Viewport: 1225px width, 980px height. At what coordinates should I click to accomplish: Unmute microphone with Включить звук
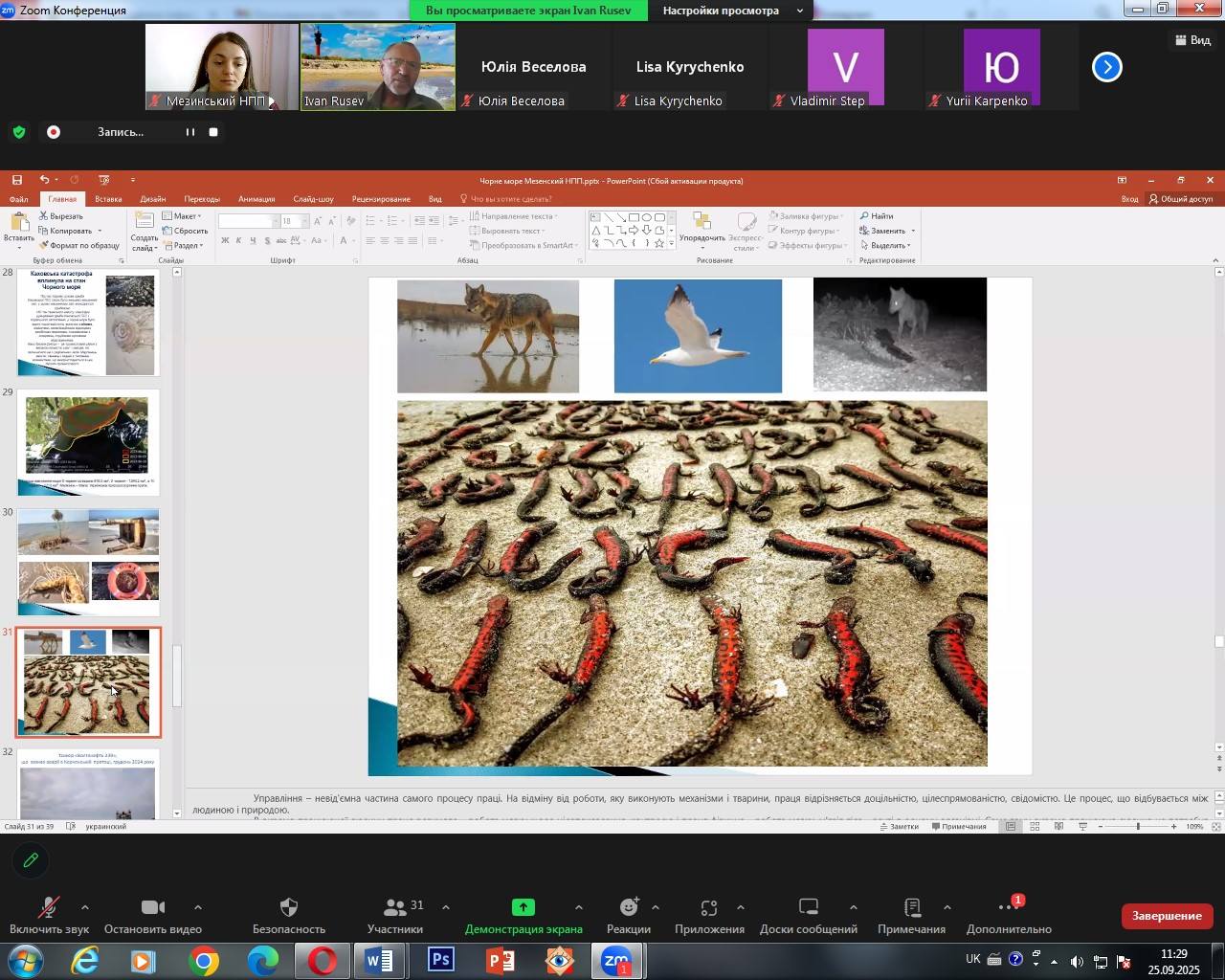[x=49, y=908]
